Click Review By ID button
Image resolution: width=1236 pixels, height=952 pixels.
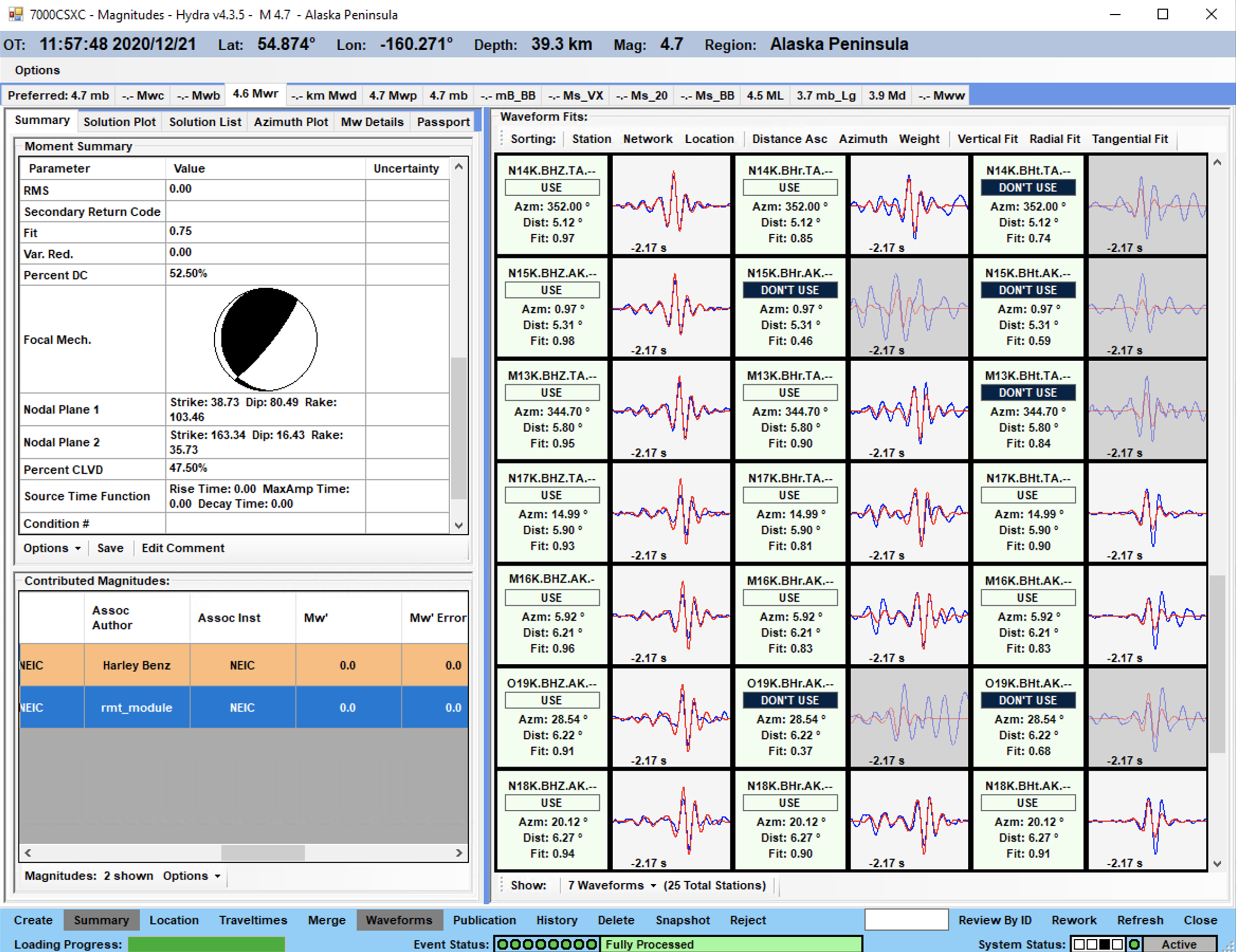994,920
